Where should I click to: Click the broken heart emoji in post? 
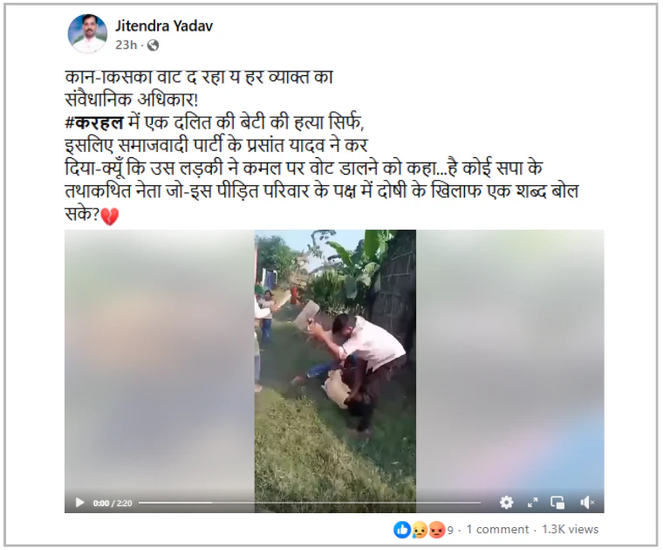pyautogui.click(x=110, y=216)
